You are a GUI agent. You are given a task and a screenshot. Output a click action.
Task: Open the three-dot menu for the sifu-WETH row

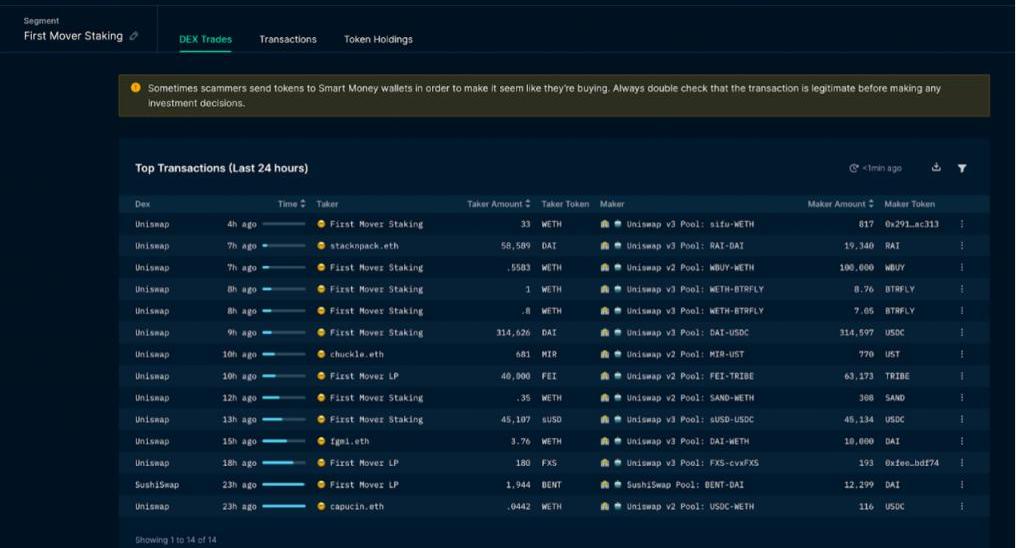click(962, 224)
